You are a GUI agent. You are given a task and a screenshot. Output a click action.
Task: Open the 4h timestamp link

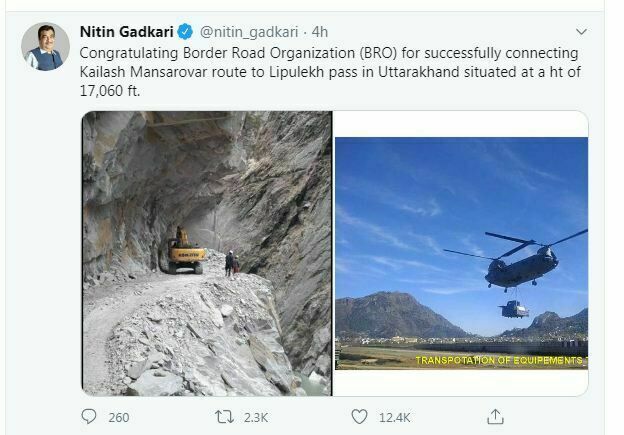pyautogui.click(x=320, y=32)
